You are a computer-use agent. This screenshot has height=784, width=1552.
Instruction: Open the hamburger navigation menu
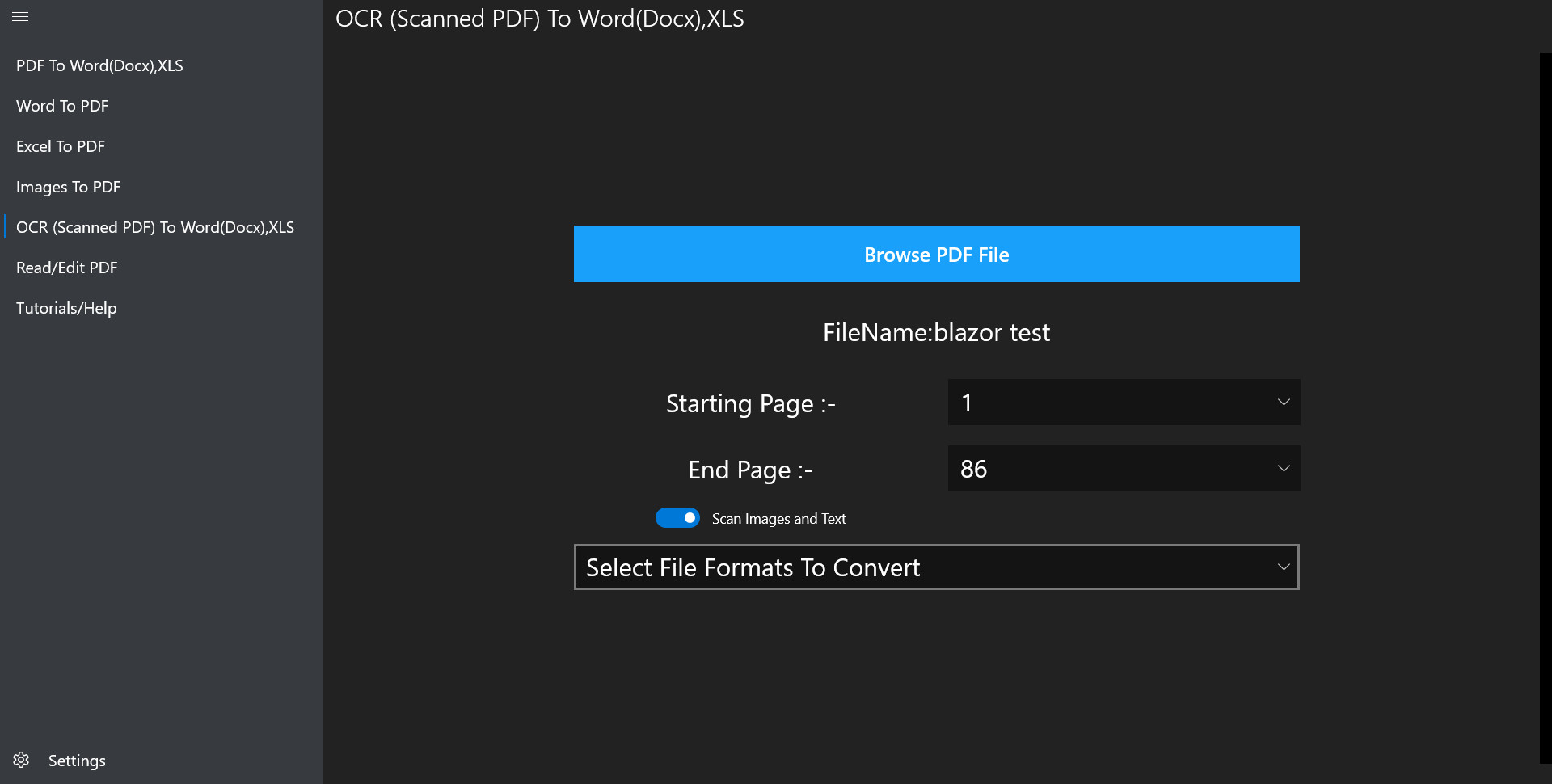(20, 16)
